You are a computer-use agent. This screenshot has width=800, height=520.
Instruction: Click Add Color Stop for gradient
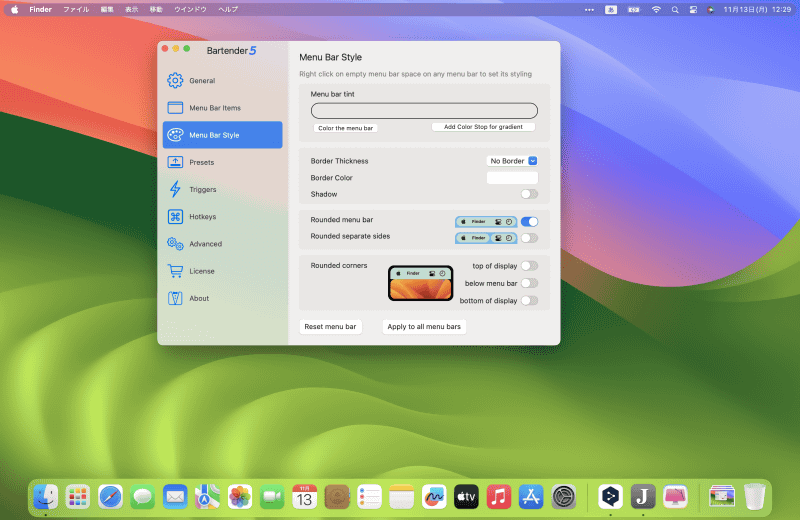point(483,127)
